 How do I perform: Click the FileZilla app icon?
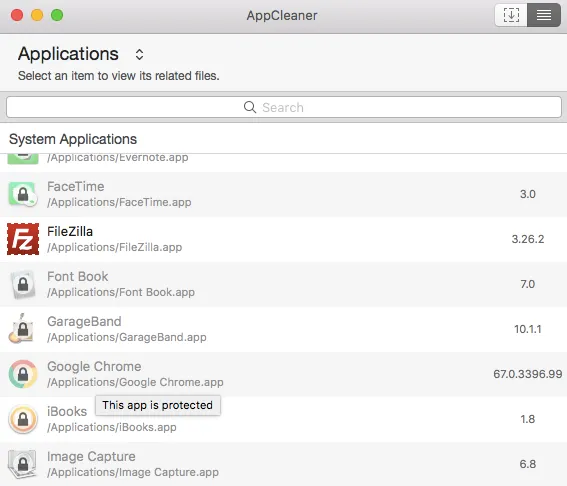click(23, 239)
